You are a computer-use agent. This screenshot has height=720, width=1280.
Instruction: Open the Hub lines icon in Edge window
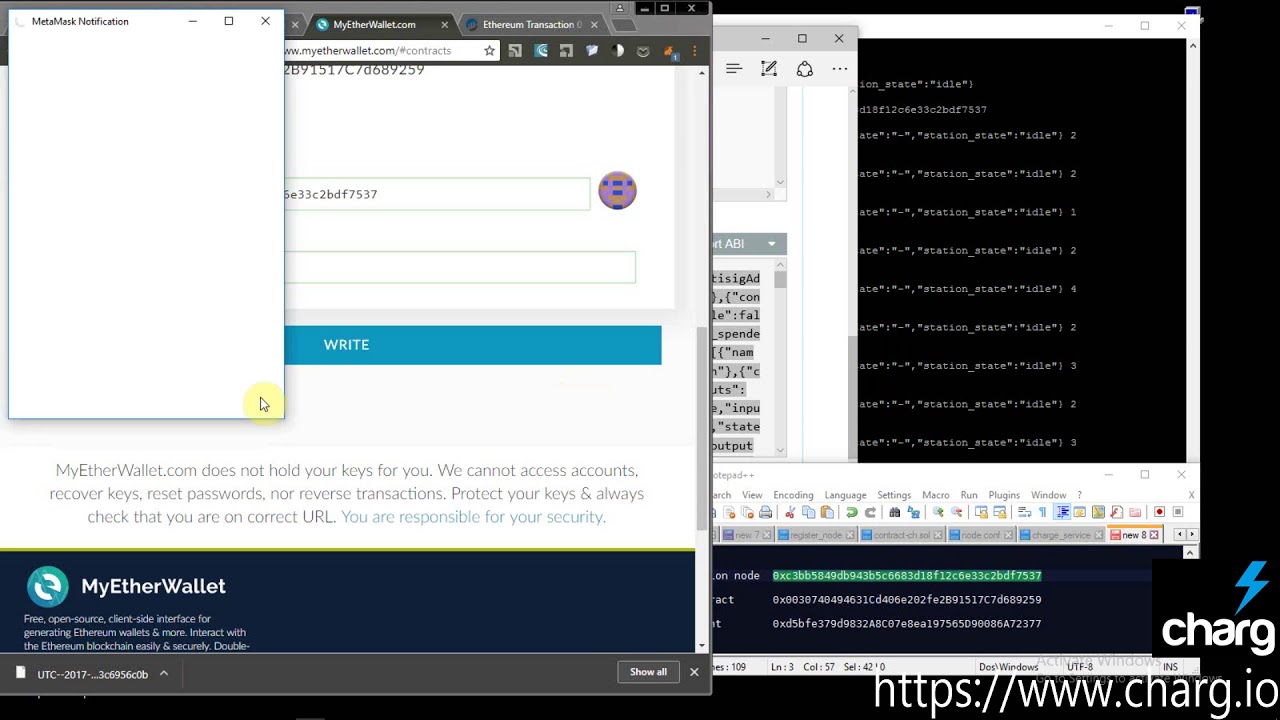(x=733, y=68)
